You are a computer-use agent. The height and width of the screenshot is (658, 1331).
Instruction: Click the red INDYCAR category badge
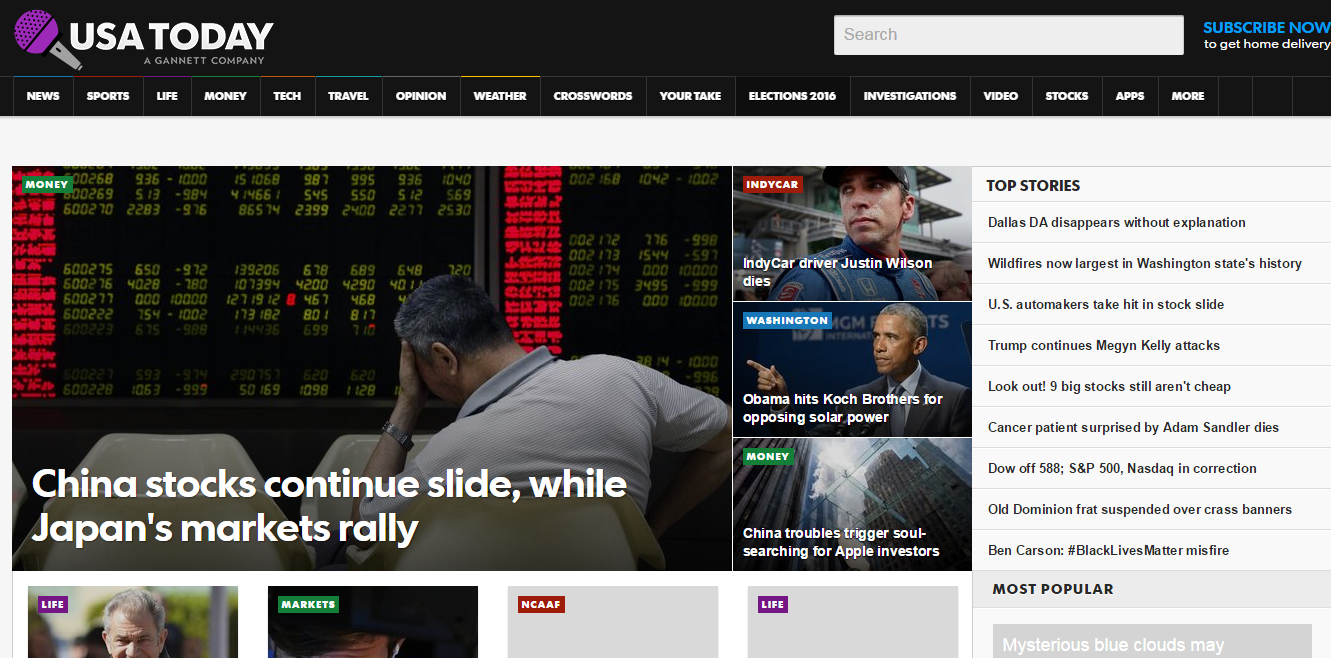(772, 184)
